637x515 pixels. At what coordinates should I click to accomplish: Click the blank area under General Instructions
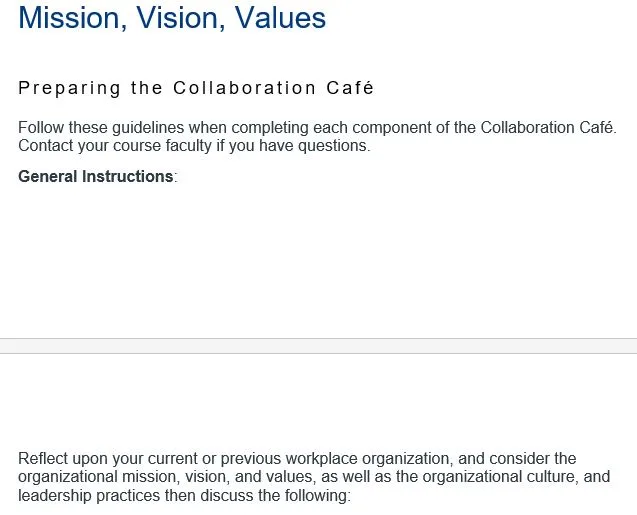318,260
